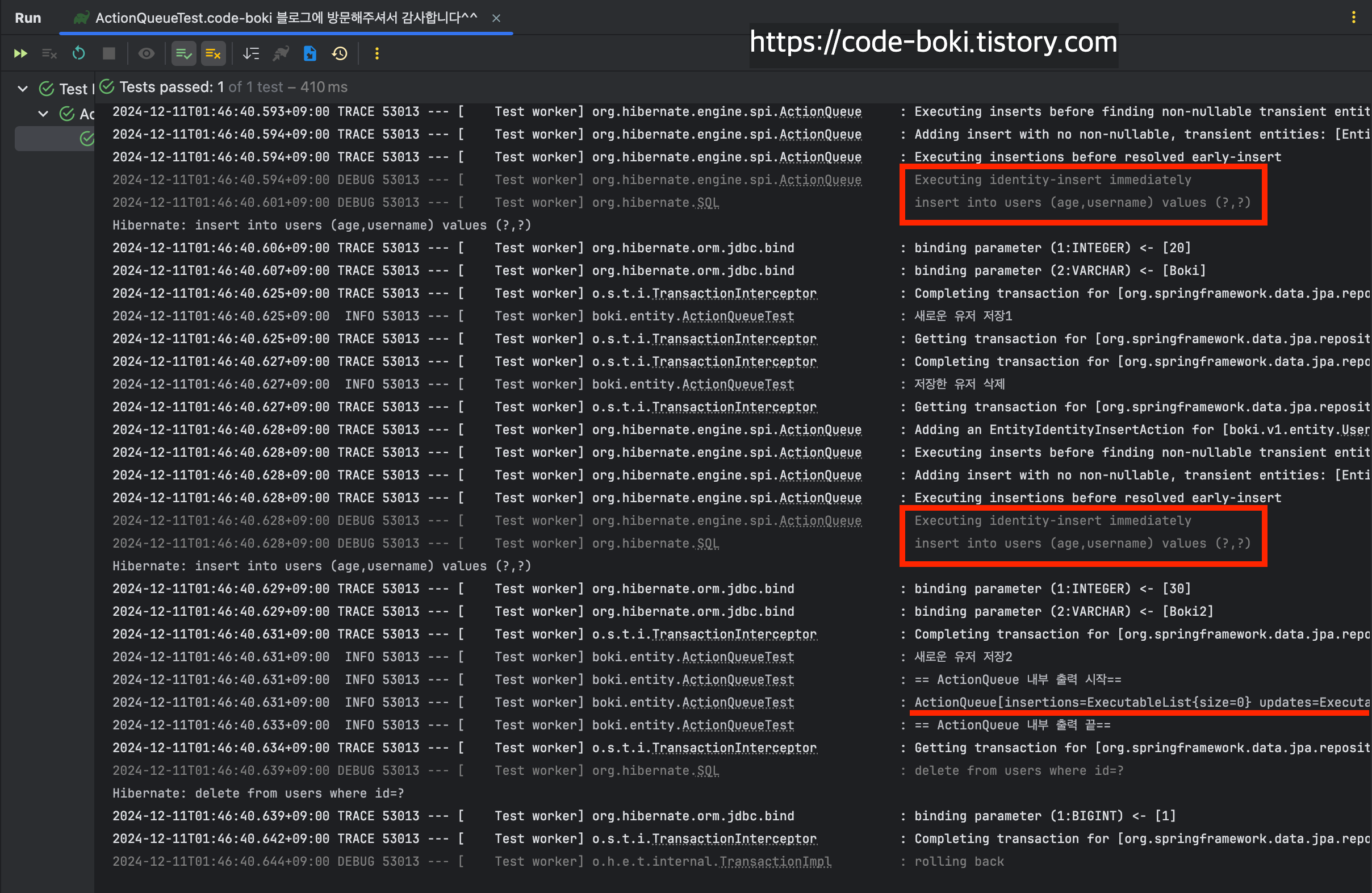Image resolution: width=1372 pixels, height=893 pixels.
Task: Open the toolbar more options dots
Action: point(377,53)
